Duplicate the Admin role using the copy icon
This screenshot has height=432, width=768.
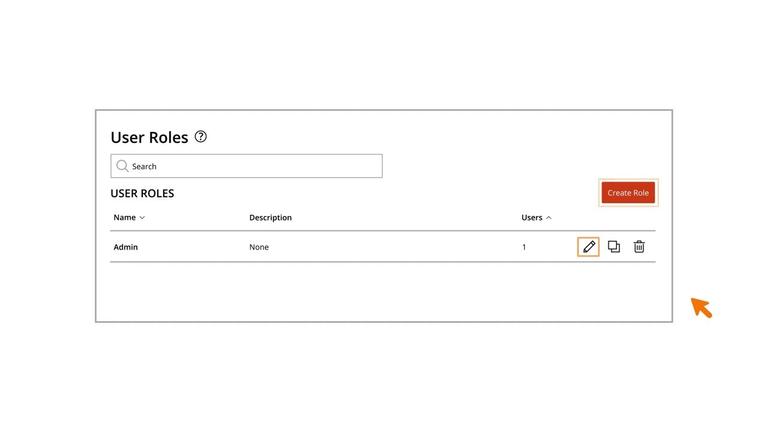pos(614,247)
